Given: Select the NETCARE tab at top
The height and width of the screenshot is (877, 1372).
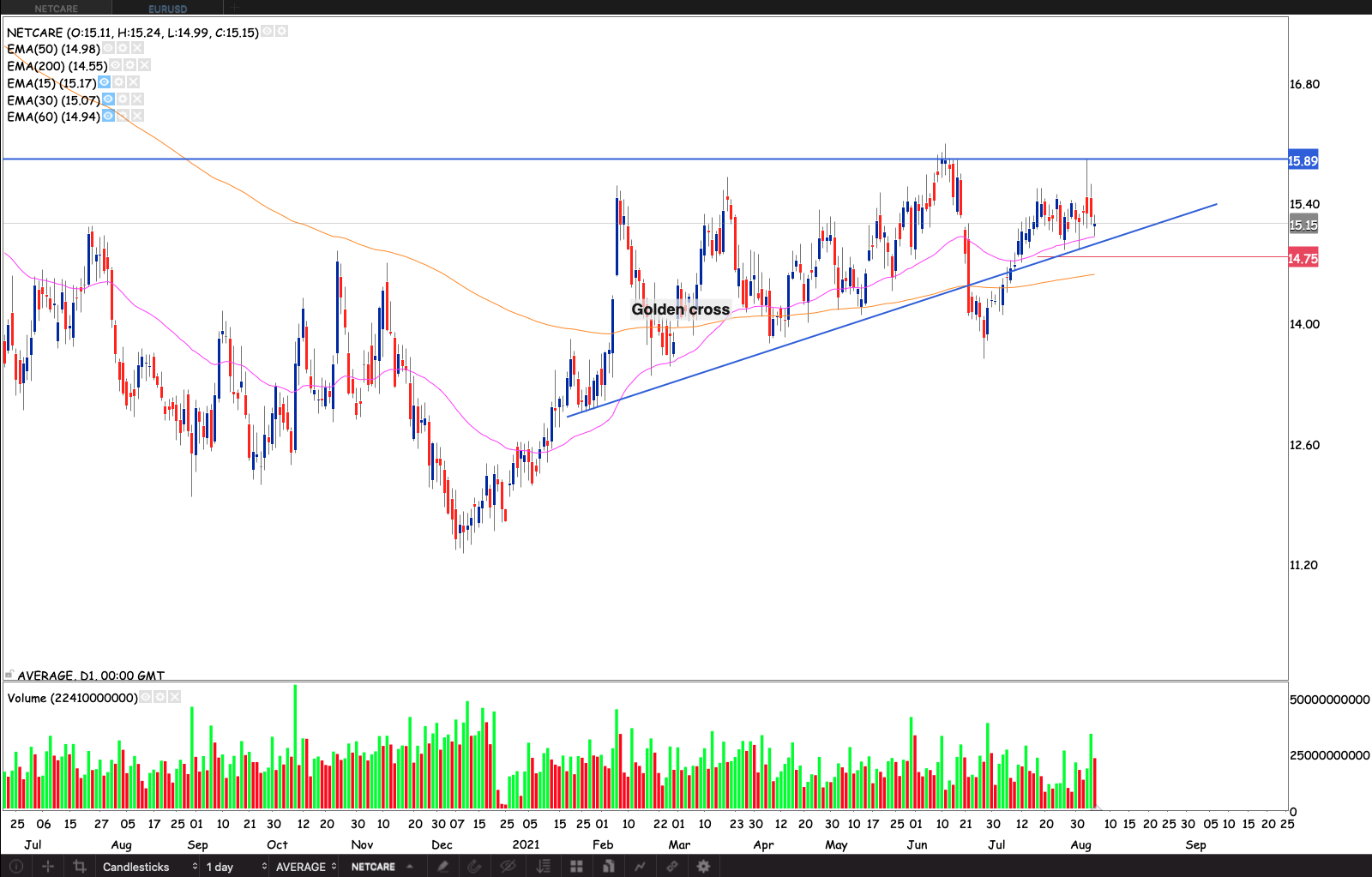Looking at the screenshot, I should pyautogui.click(x=57, y=9).
